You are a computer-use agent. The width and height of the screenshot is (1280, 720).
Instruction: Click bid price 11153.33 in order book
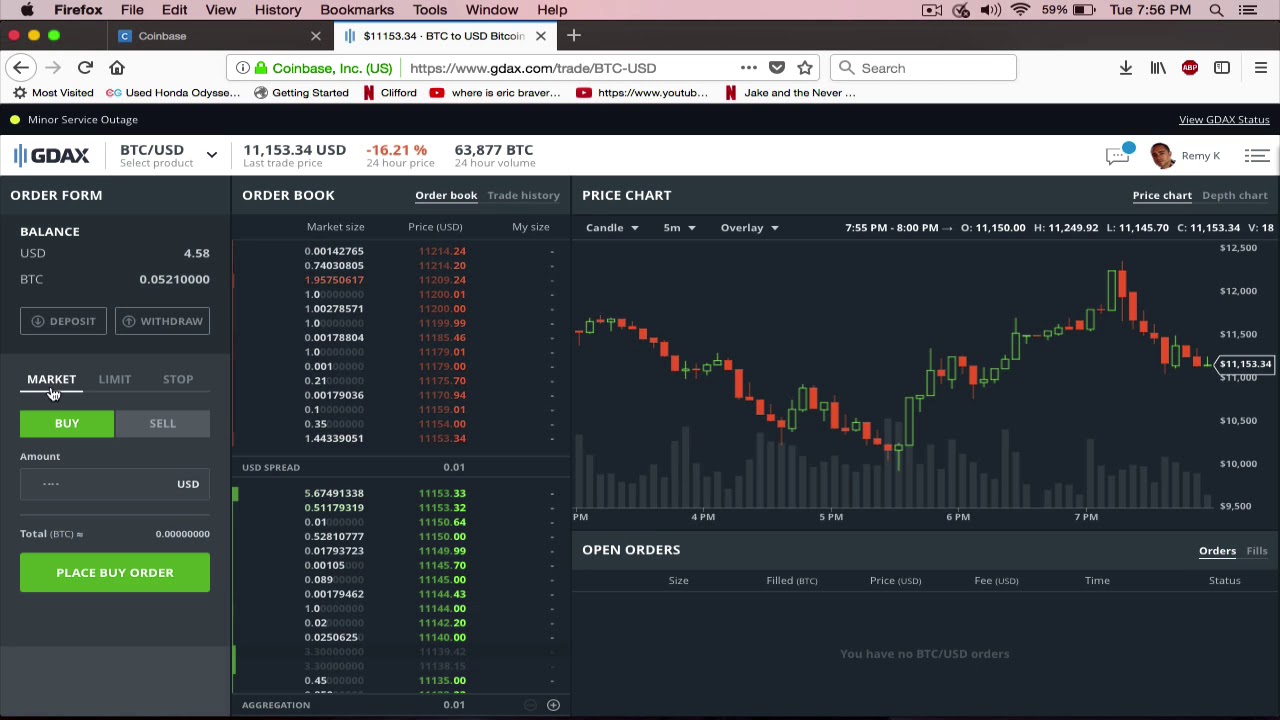pos(442,493)
